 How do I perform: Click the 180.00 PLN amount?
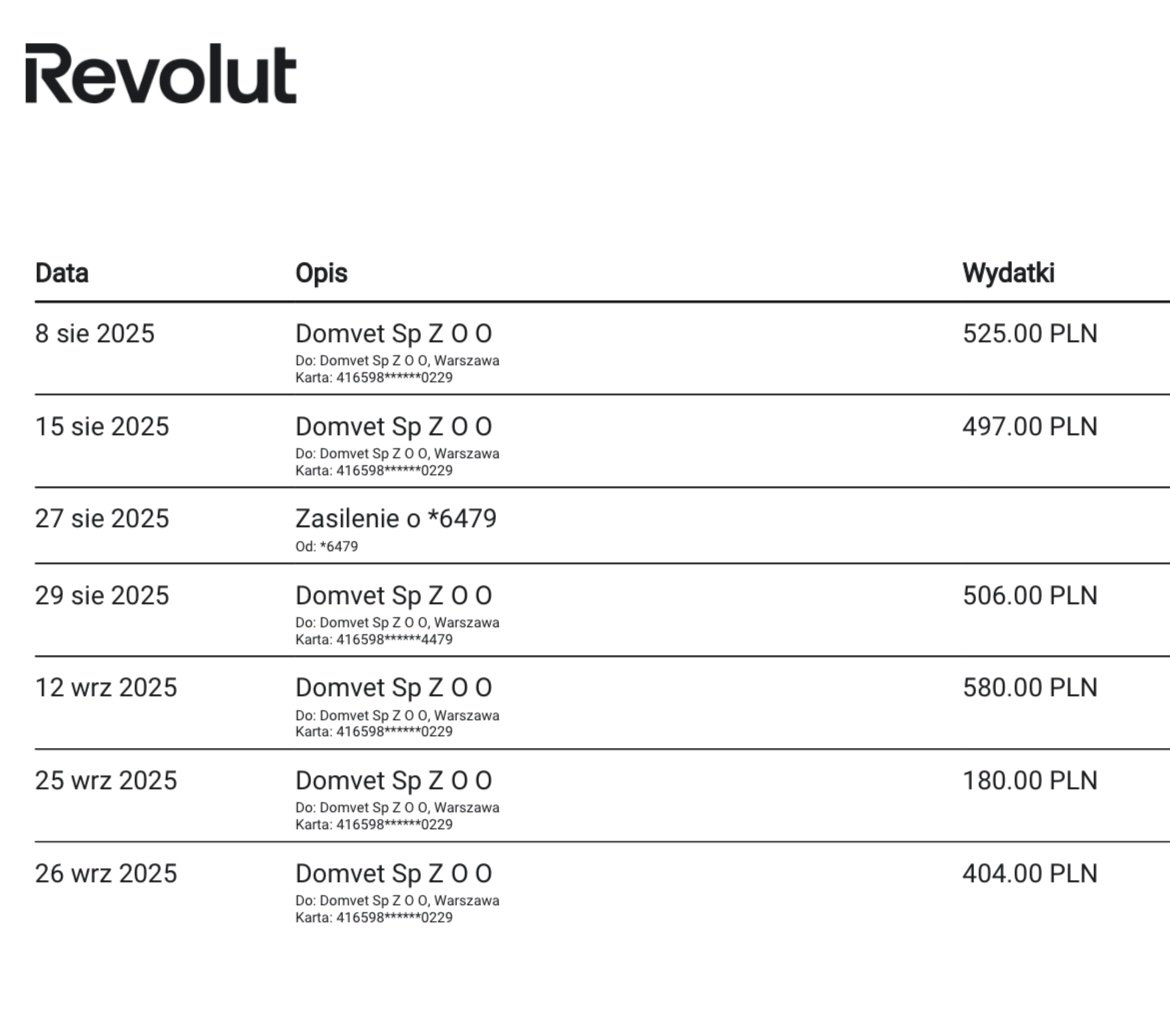pyautogui.click(x=1030, y=781)
